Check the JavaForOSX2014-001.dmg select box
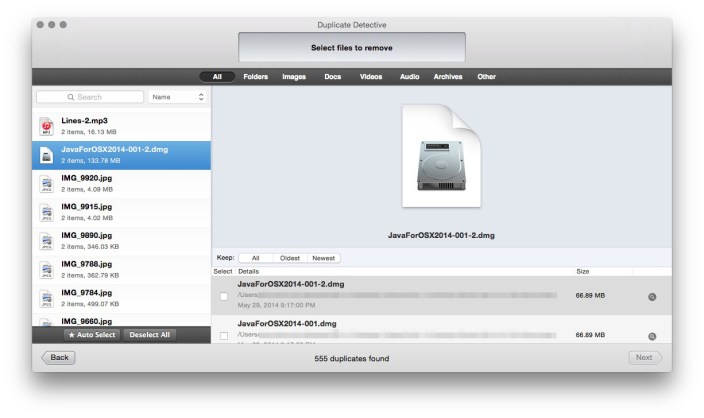This screenshot has height=418, width=704. point(224,336)
